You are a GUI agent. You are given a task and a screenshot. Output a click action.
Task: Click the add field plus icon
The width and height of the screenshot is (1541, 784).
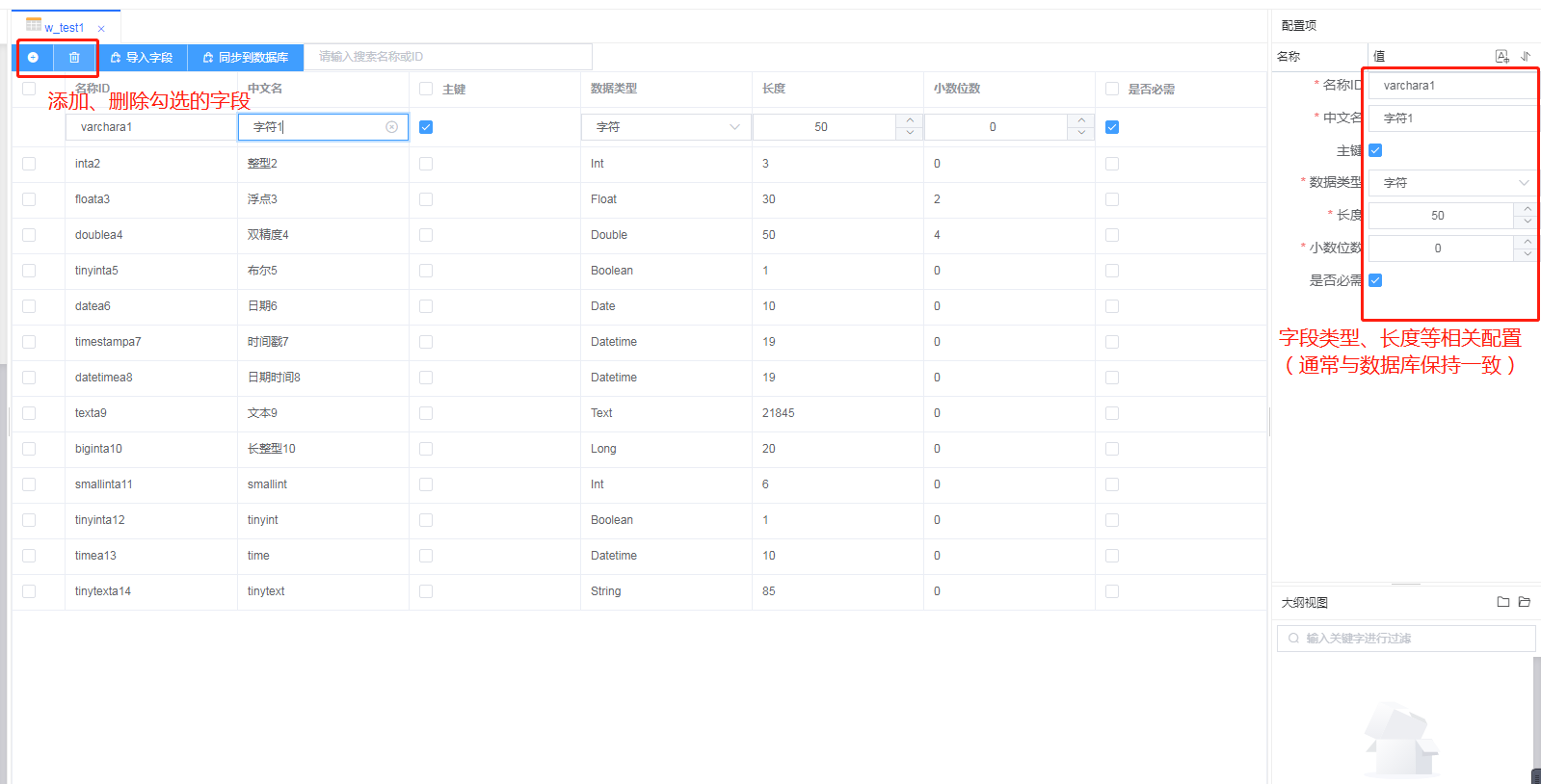coord(33,58)
